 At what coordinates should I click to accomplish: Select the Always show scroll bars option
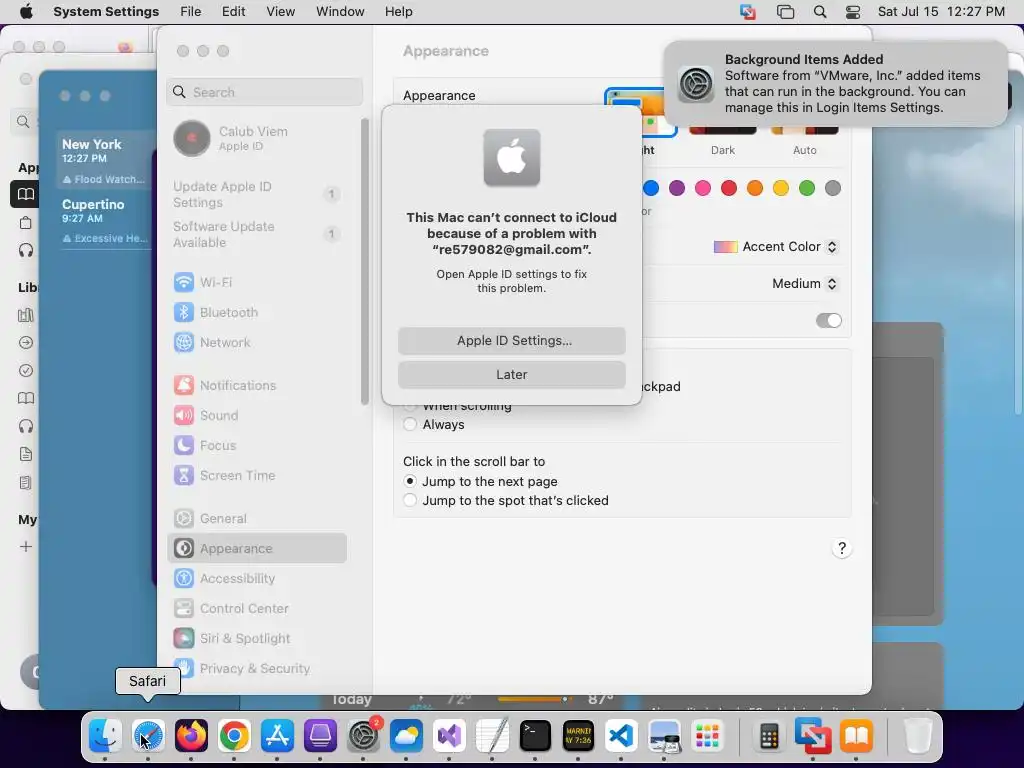click(x=410, y=424)
